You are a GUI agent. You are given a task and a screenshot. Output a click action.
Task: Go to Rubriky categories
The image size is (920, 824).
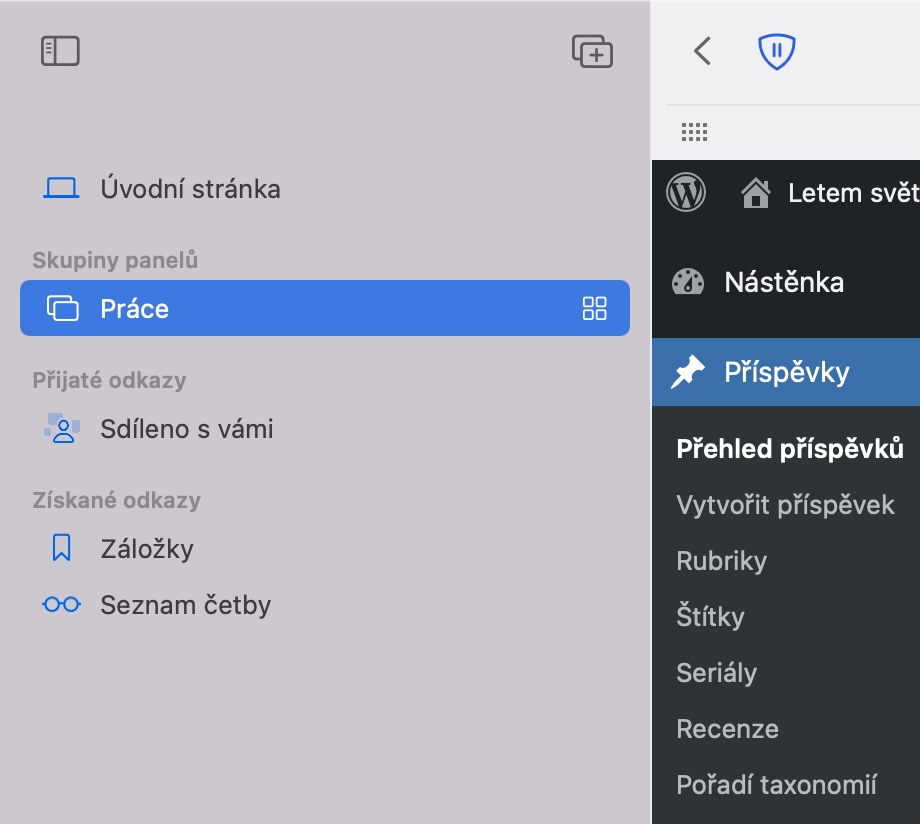(721, 561)
